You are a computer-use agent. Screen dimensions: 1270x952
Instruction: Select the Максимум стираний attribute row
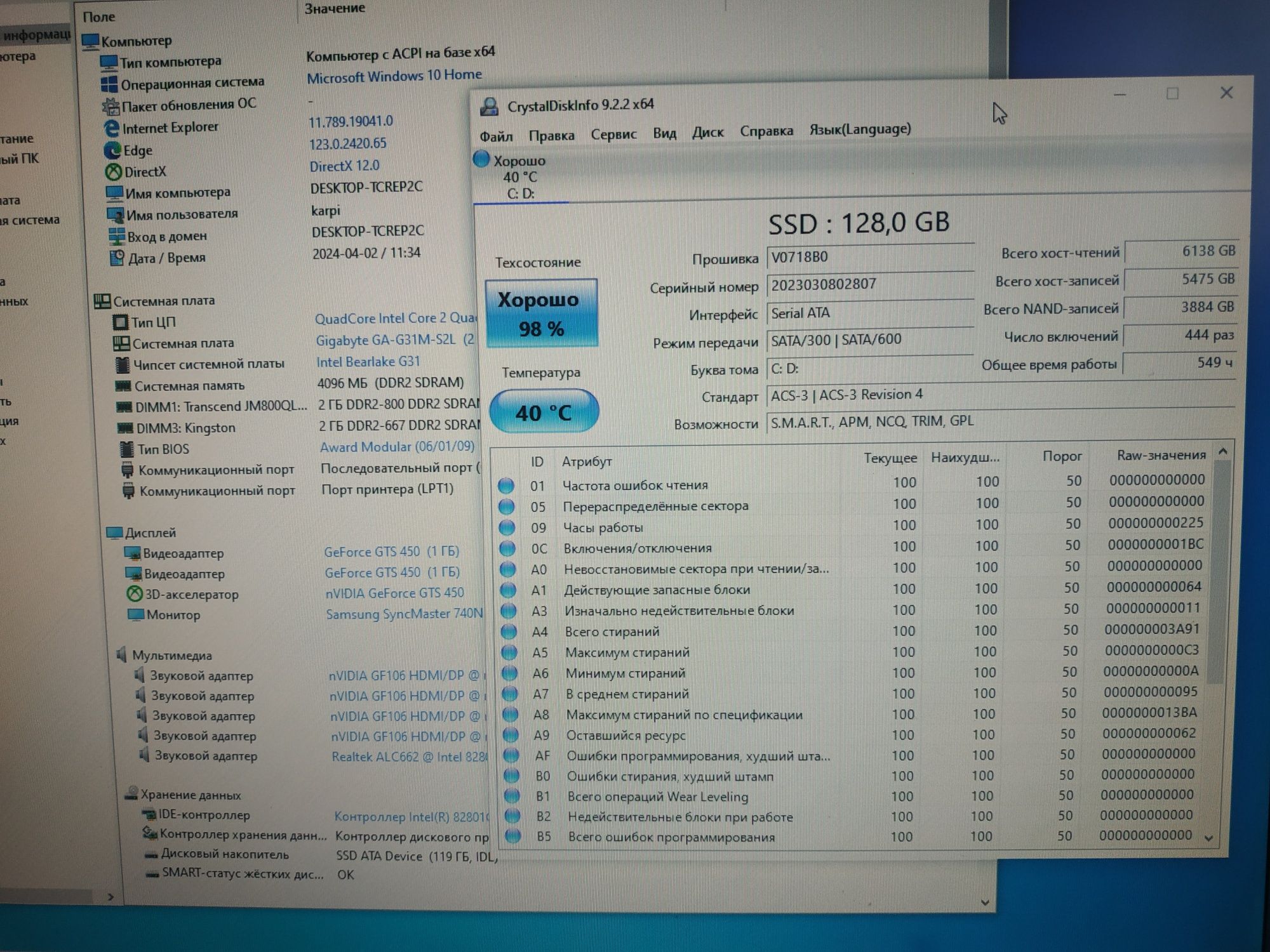(851, 652)
